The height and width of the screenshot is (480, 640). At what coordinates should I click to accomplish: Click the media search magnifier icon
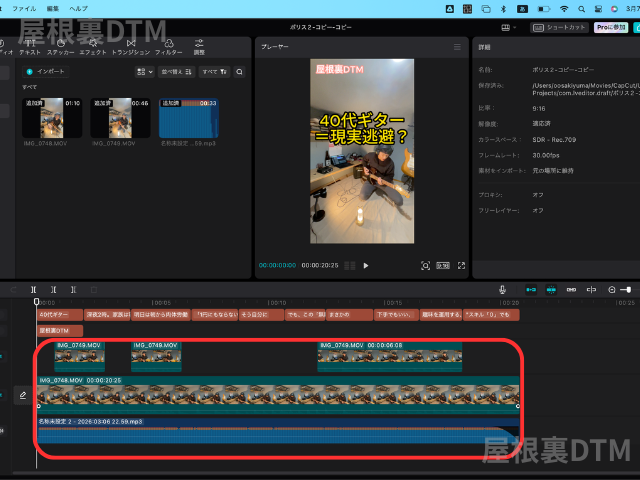tap(241, 72)
